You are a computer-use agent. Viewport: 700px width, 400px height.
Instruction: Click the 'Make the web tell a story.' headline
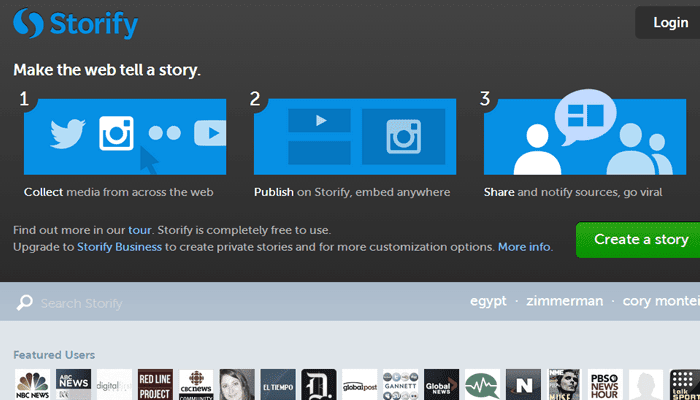pos(107,70)
